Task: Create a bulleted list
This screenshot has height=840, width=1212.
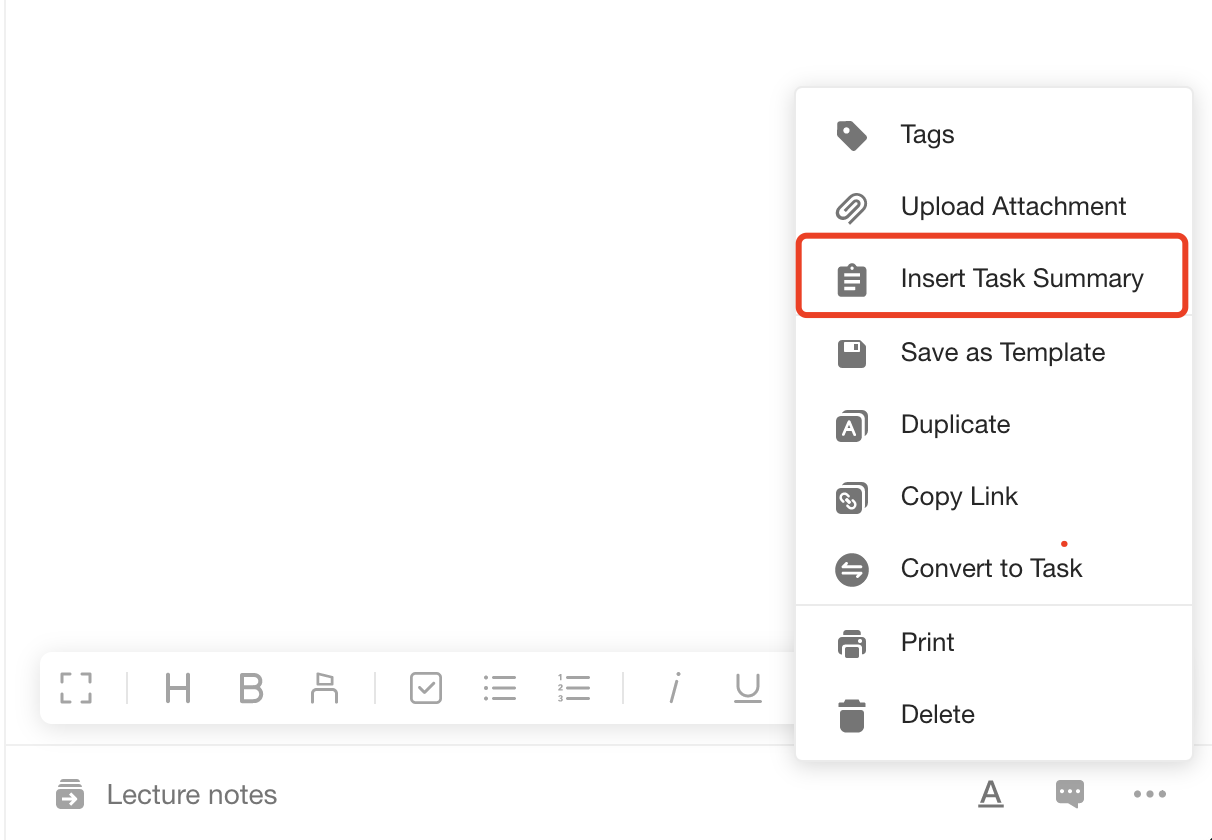Action: coord(500,688)
